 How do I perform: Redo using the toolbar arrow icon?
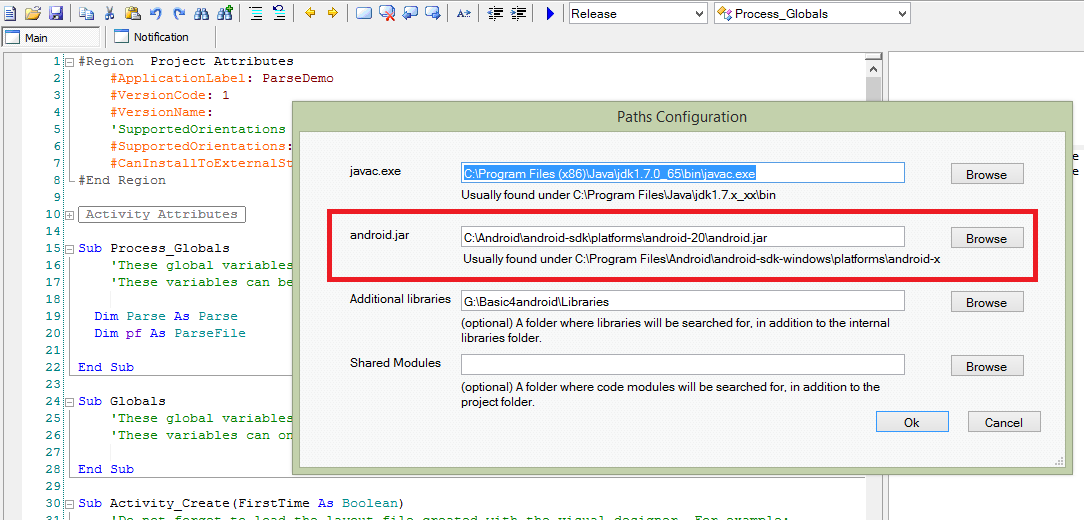[179, 13]
